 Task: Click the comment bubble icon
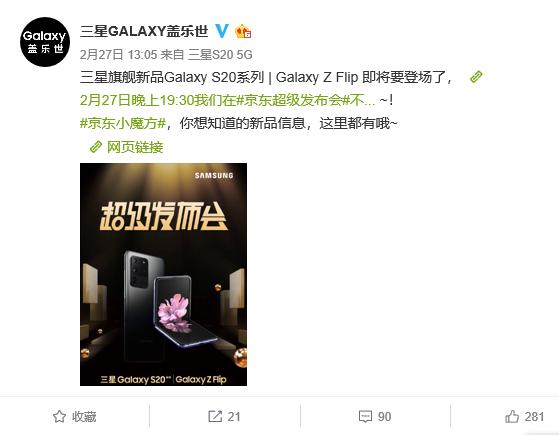pyautogui.click(x=365, y=416)
